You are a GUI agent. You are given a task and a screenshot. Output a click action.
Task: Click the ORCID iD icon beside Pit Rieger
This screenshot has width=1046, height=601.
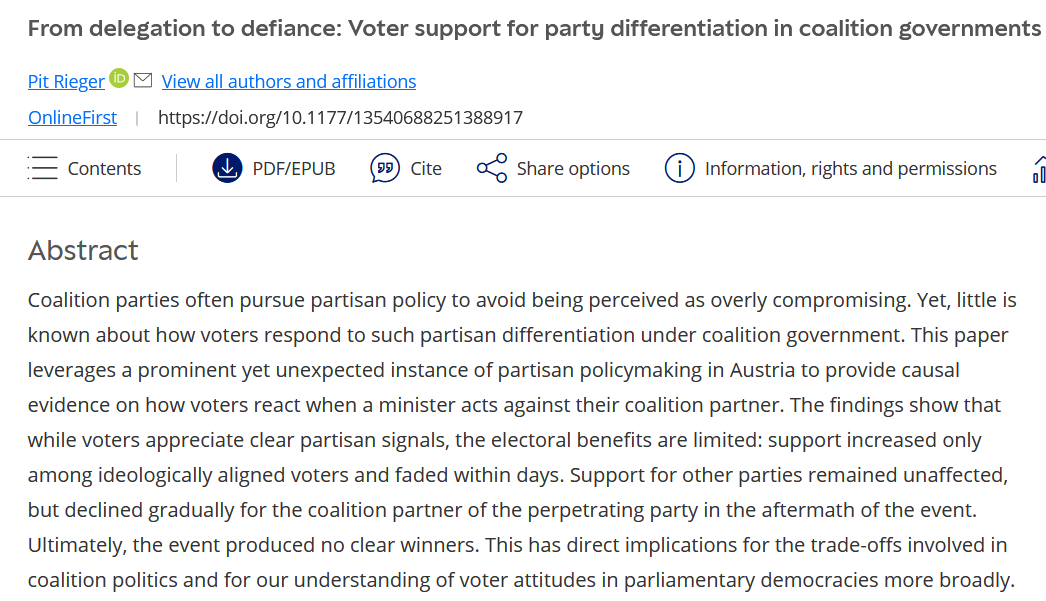(119, 78)
